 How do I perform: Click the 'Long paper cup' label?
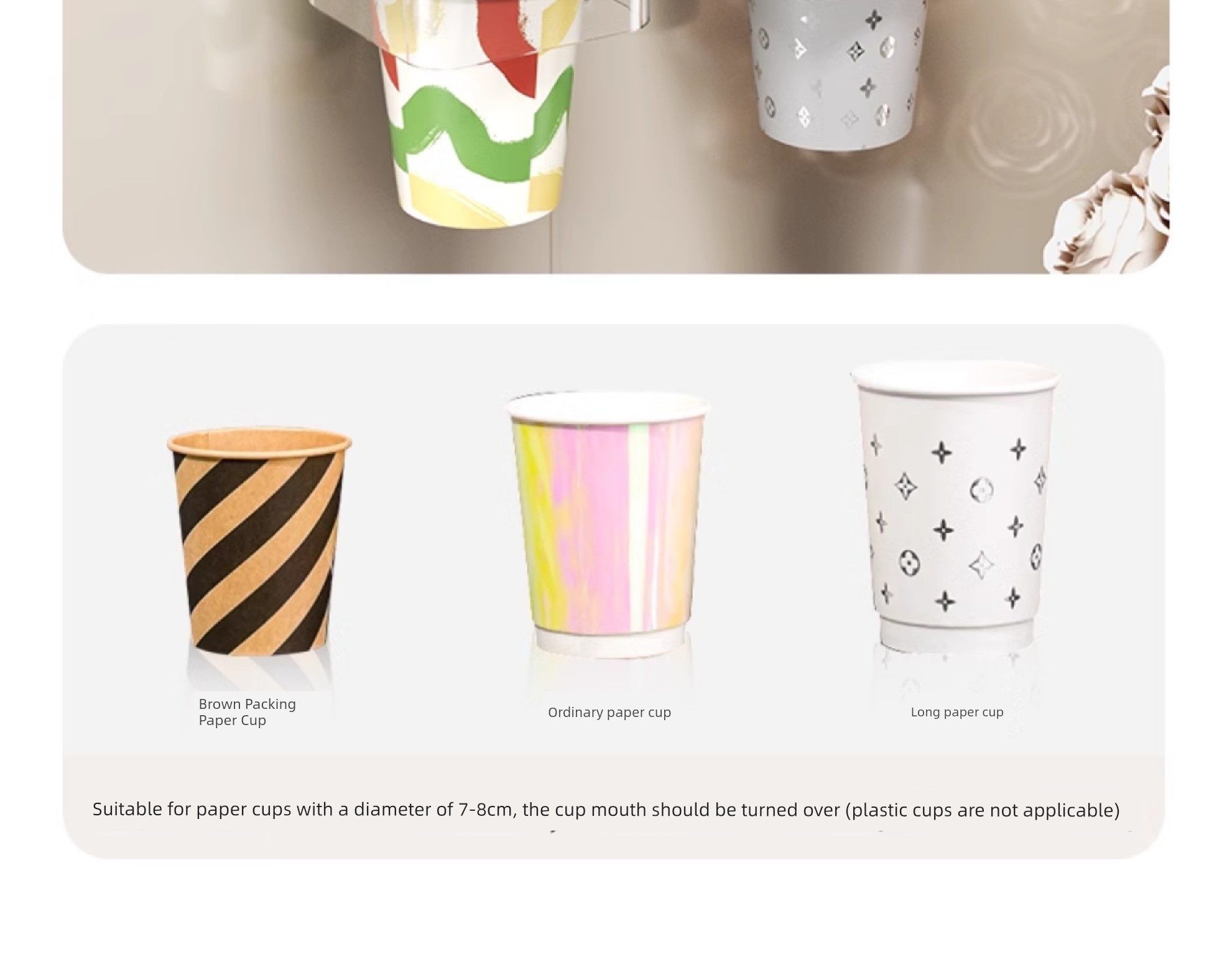pyautogui.click(x=956, y=712)
